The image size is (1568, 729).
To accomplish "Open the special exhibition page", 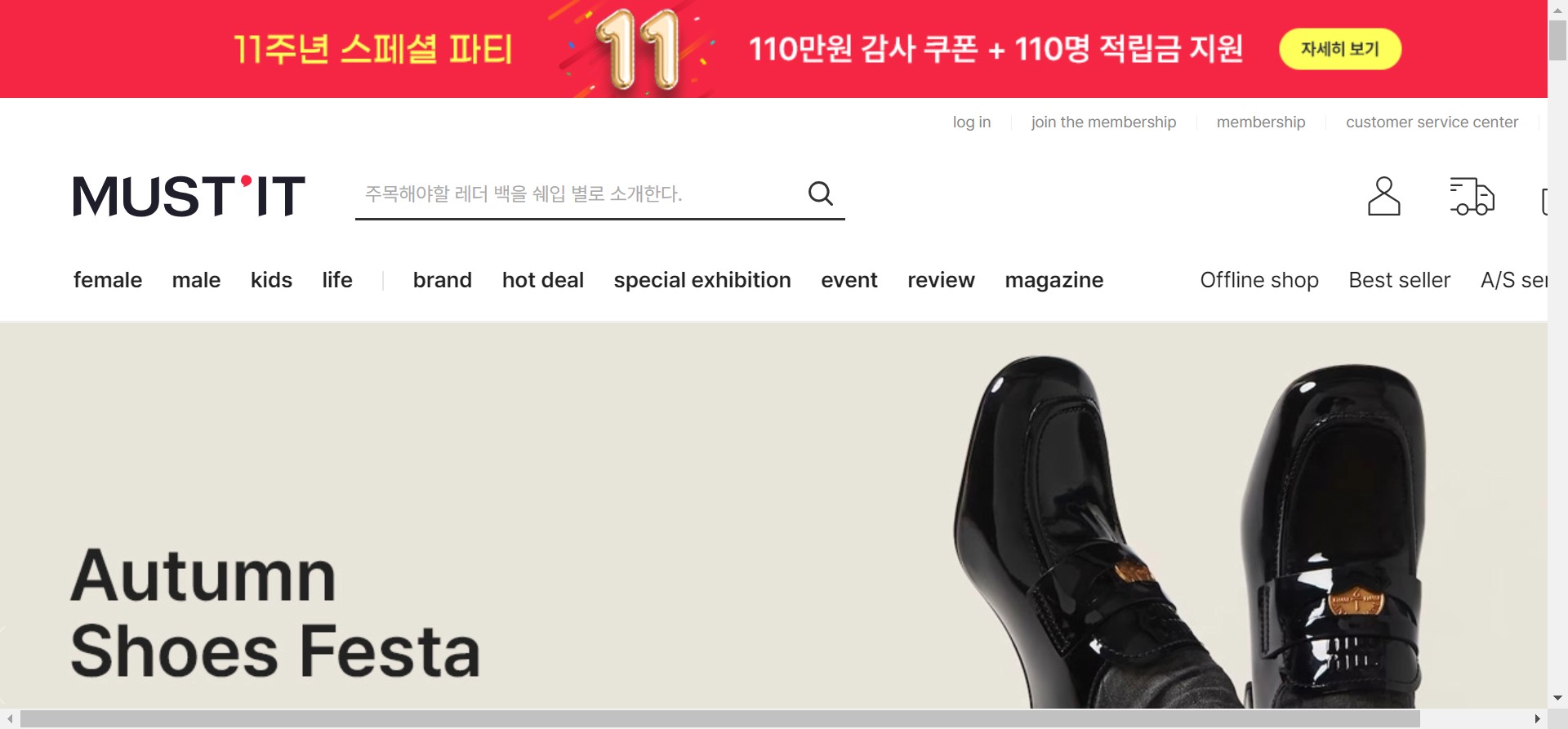I will 702,280.
